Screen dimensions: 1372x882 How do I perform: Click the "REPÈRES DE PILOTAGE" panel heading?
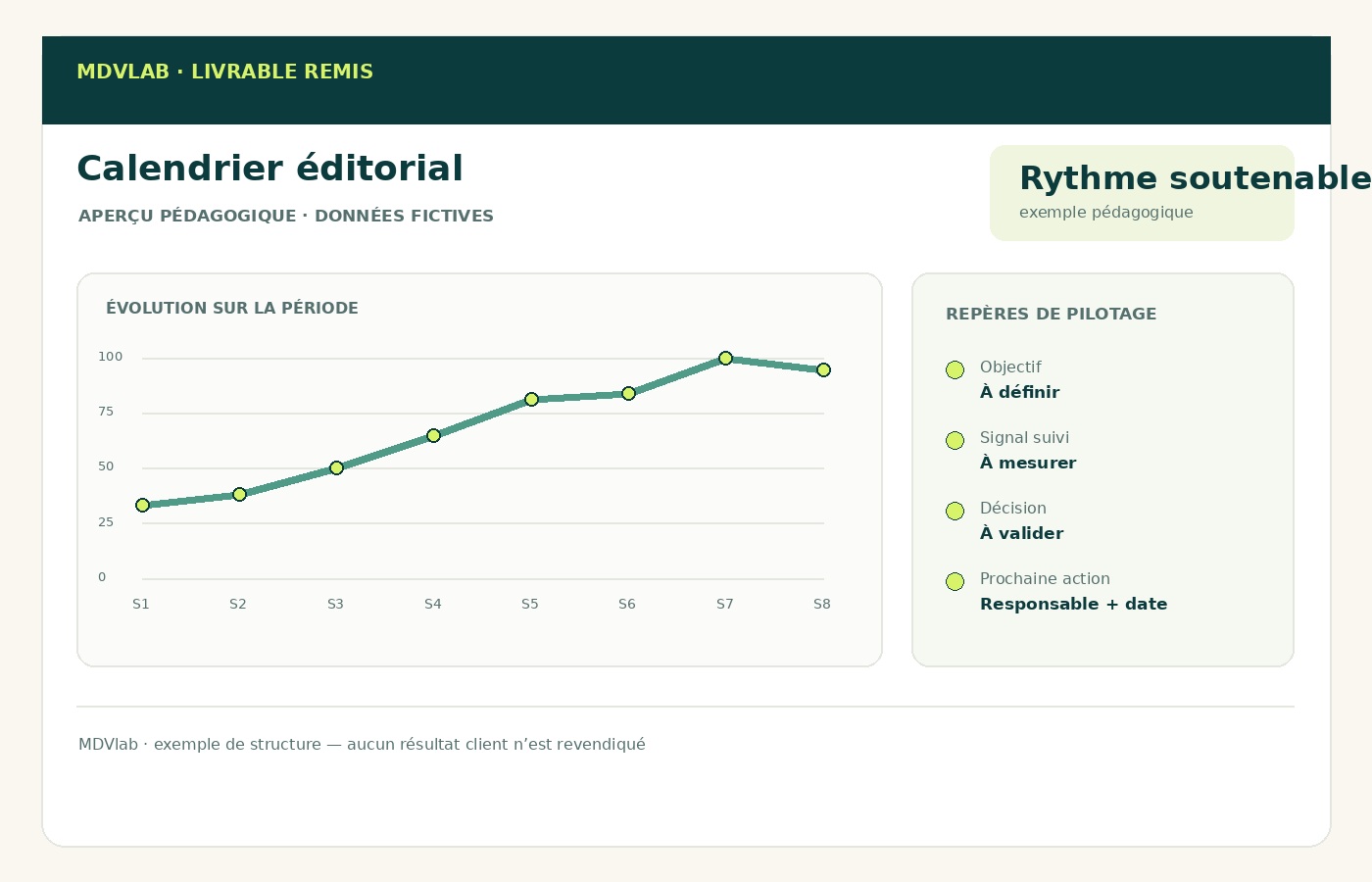(1051, 314)
